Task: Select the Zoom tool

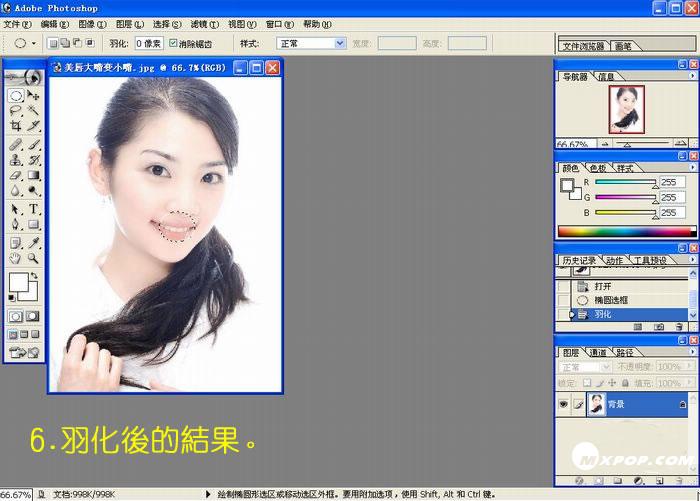Action: pos(33,258)
